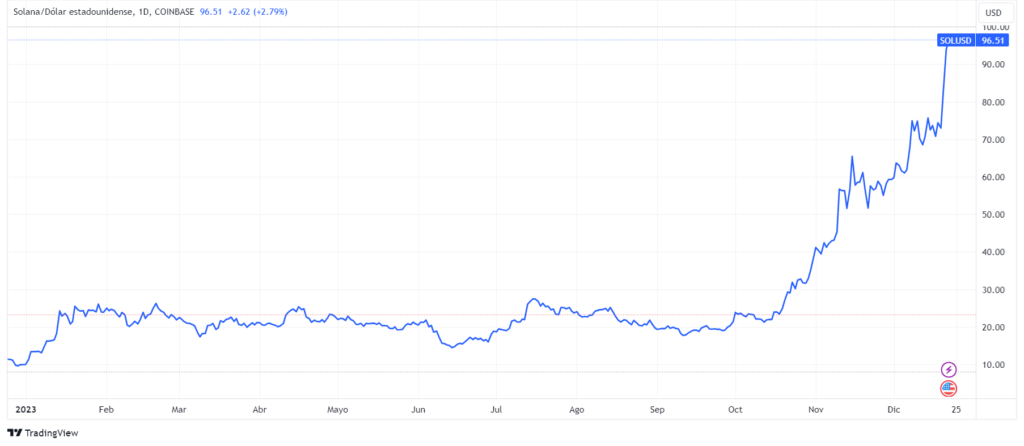Click the +2.62 (+2.79%) change value
Viewport: 1024px width, 446px height.
(257, 12)
